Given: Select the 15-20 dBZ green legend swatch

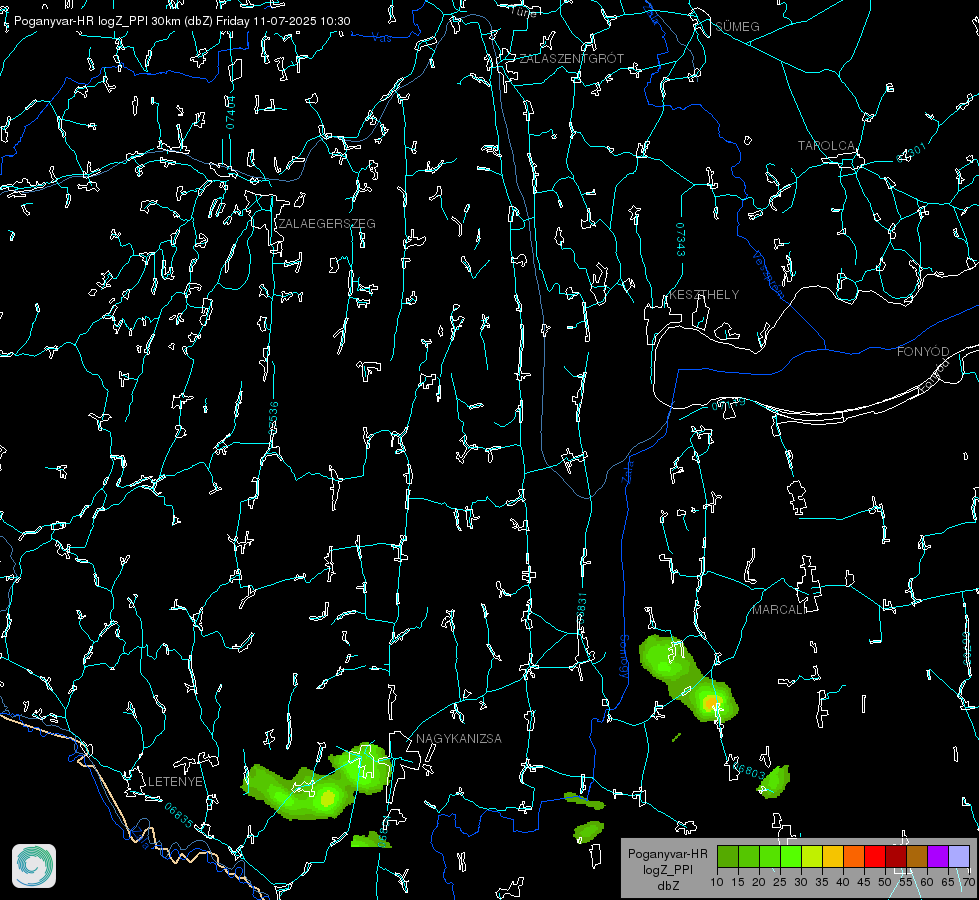Looking at the screenshot, I should (749, 856).
